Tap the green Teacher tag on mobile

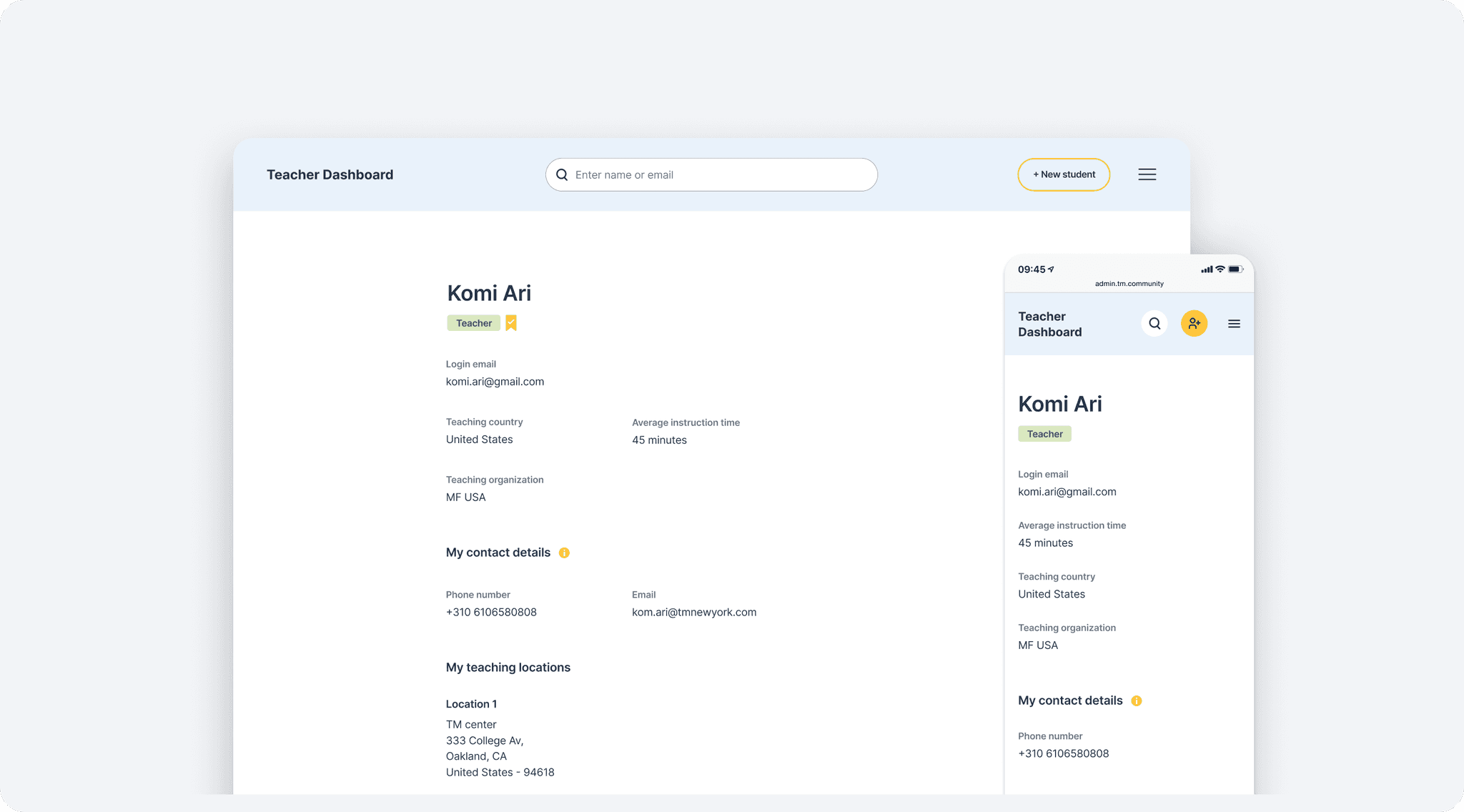(1044, 434)
